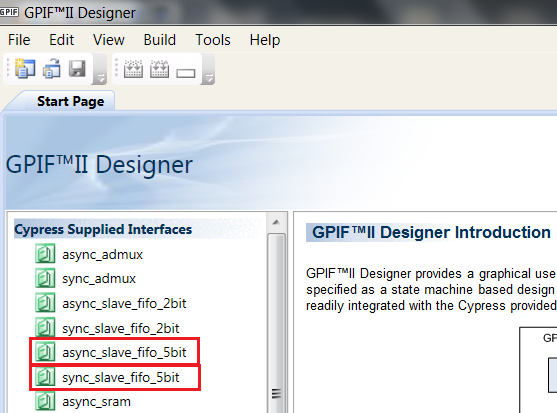Select the Start Page tab
The height and width of the screenshot is (413, 557).
[x=70, y=101]
